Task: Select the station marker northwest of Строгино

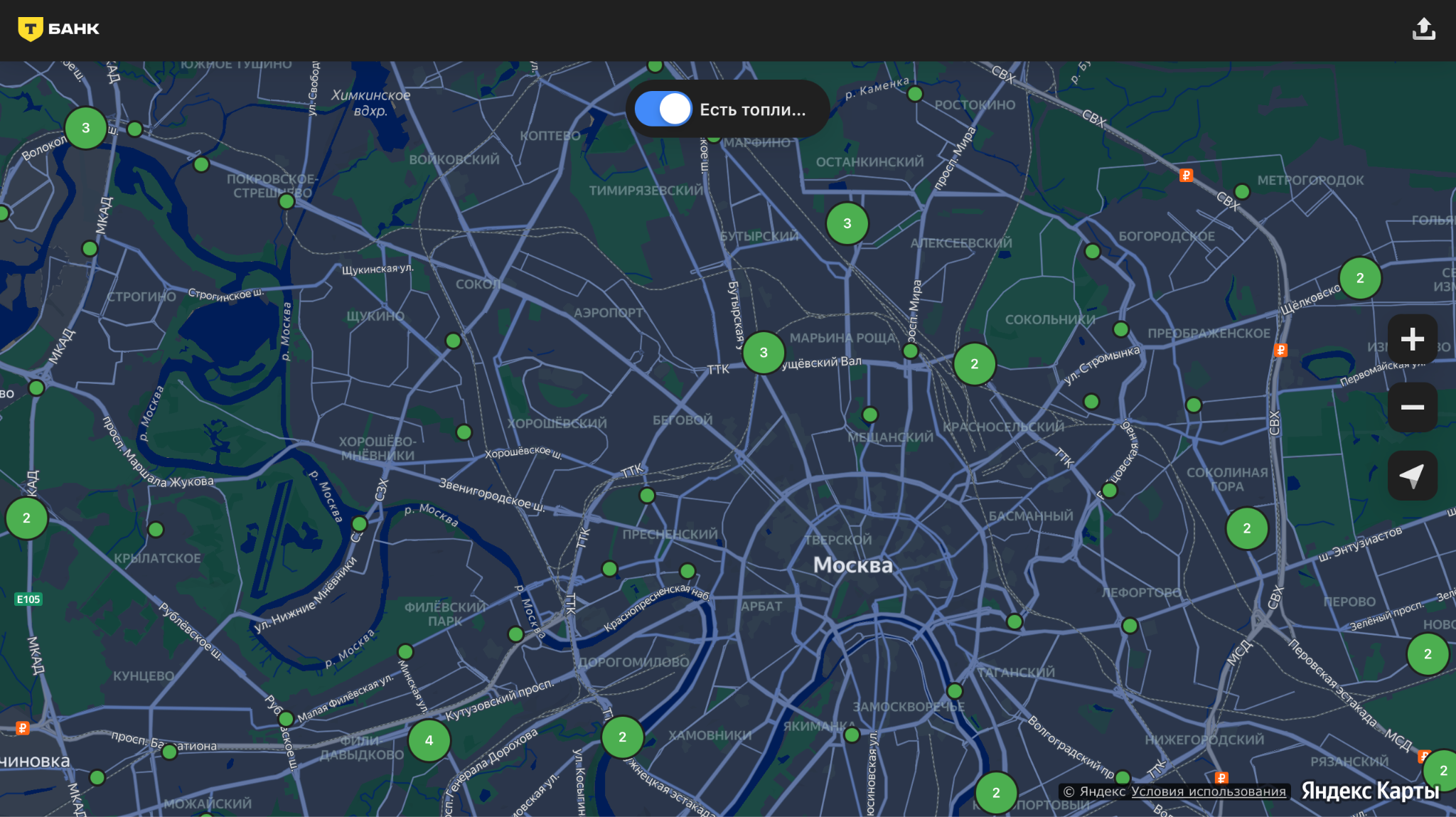Action: pos(90,248)
